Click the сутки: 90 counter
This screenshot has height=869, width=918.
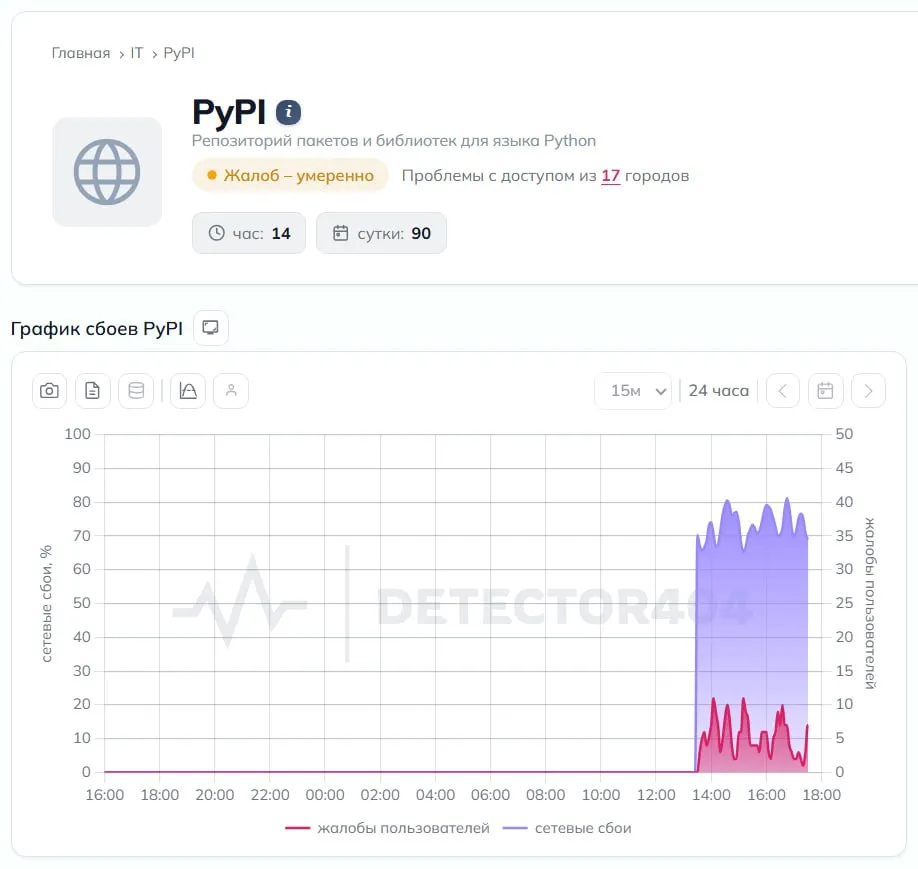pos(381,233)
